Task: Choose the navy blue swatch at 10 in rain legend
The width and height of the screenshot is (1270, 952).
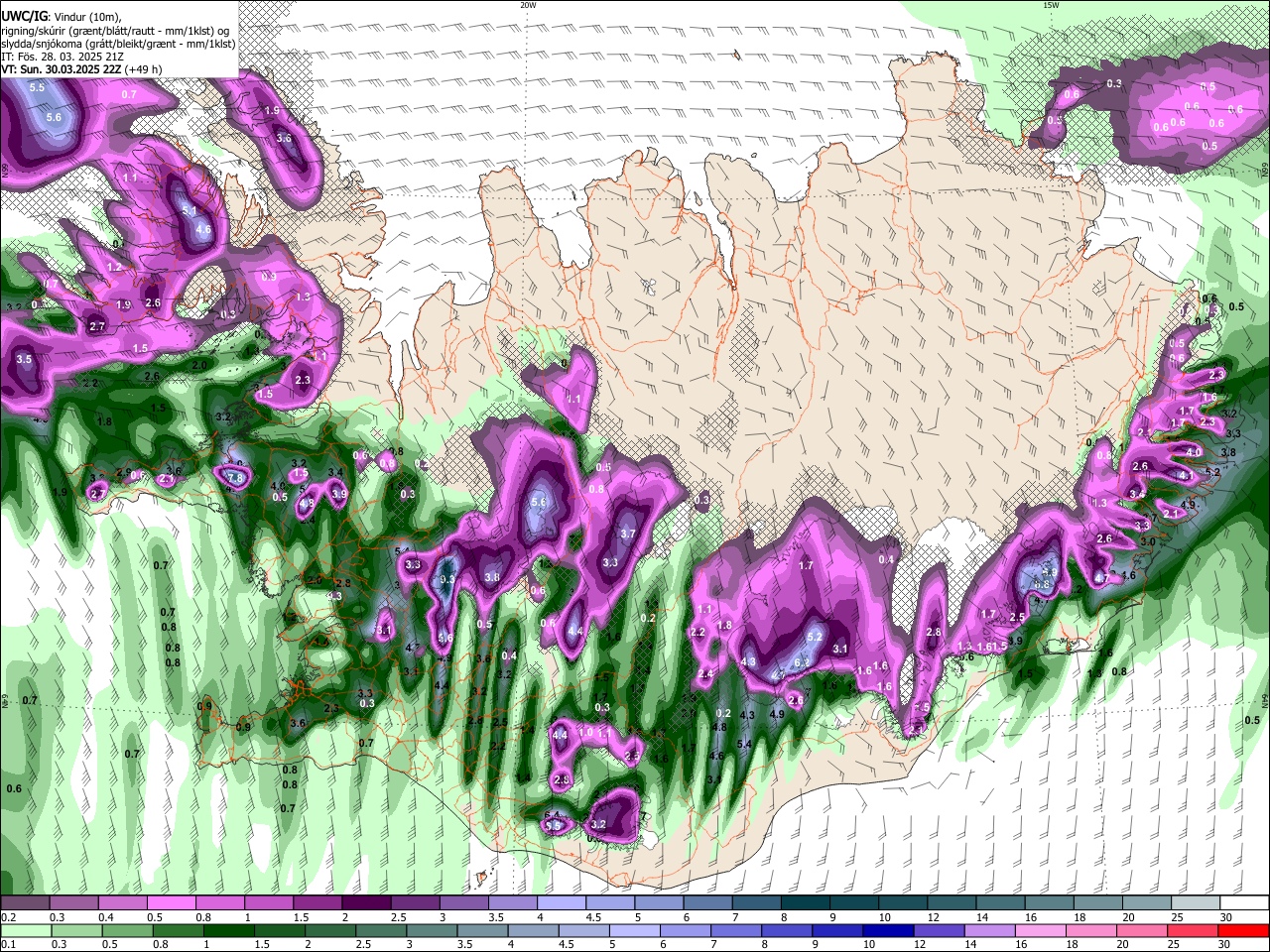Action: [x=887, y=930]
